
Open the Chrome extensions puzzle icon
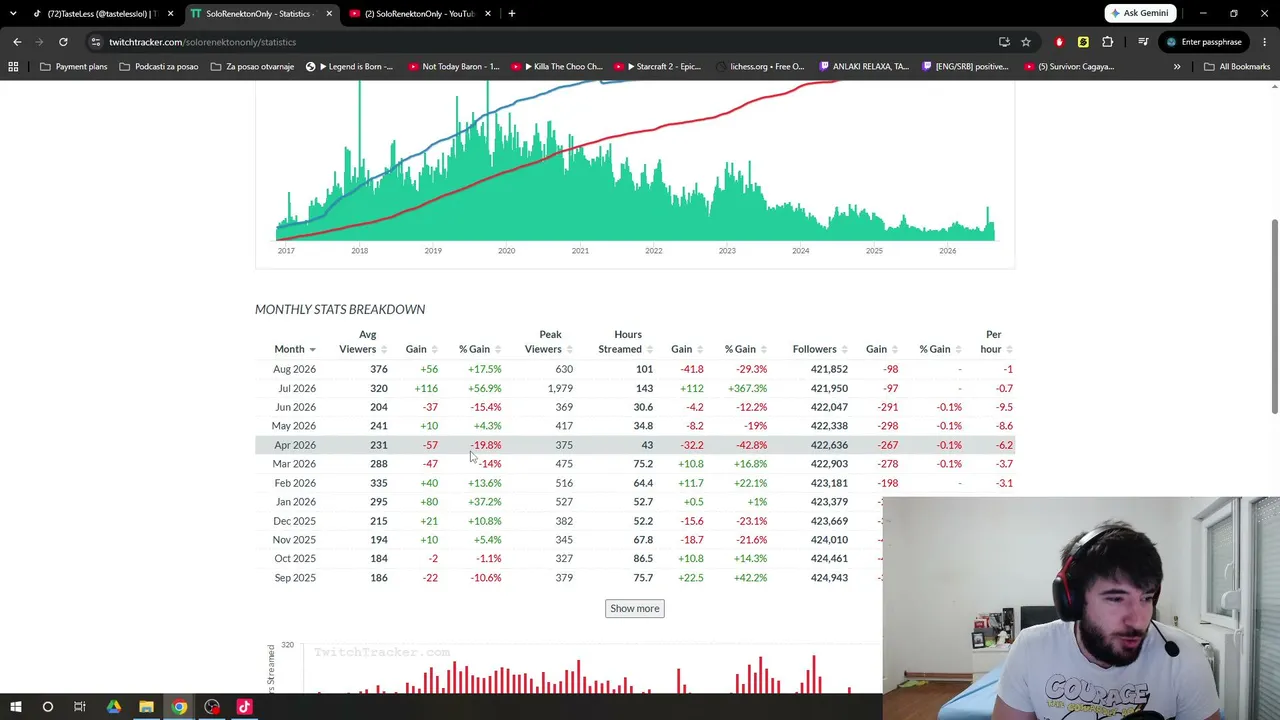(x=1107, y=42)
